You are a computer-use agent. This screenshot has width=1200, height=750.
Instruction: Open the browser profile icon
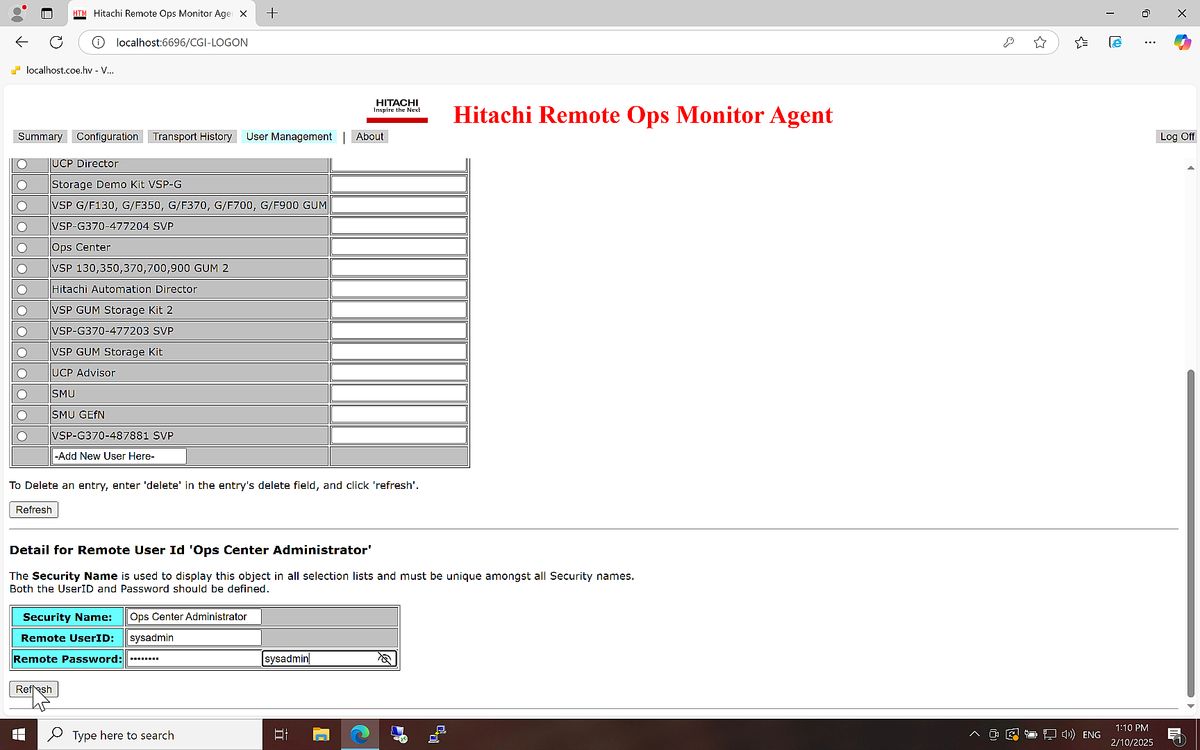click(x=17, y=14)
